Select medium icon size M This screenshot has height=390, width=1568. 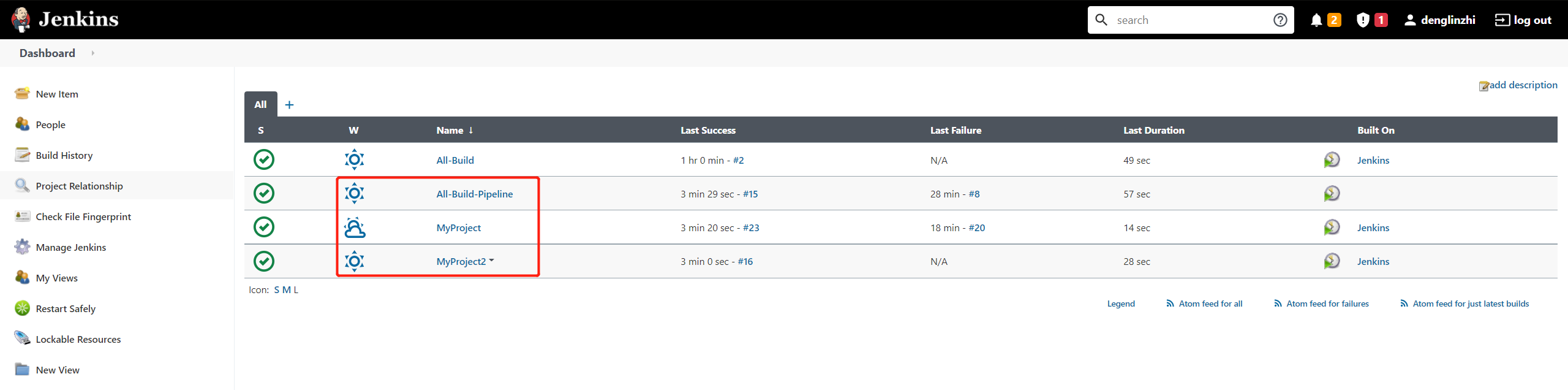point(286,290)
